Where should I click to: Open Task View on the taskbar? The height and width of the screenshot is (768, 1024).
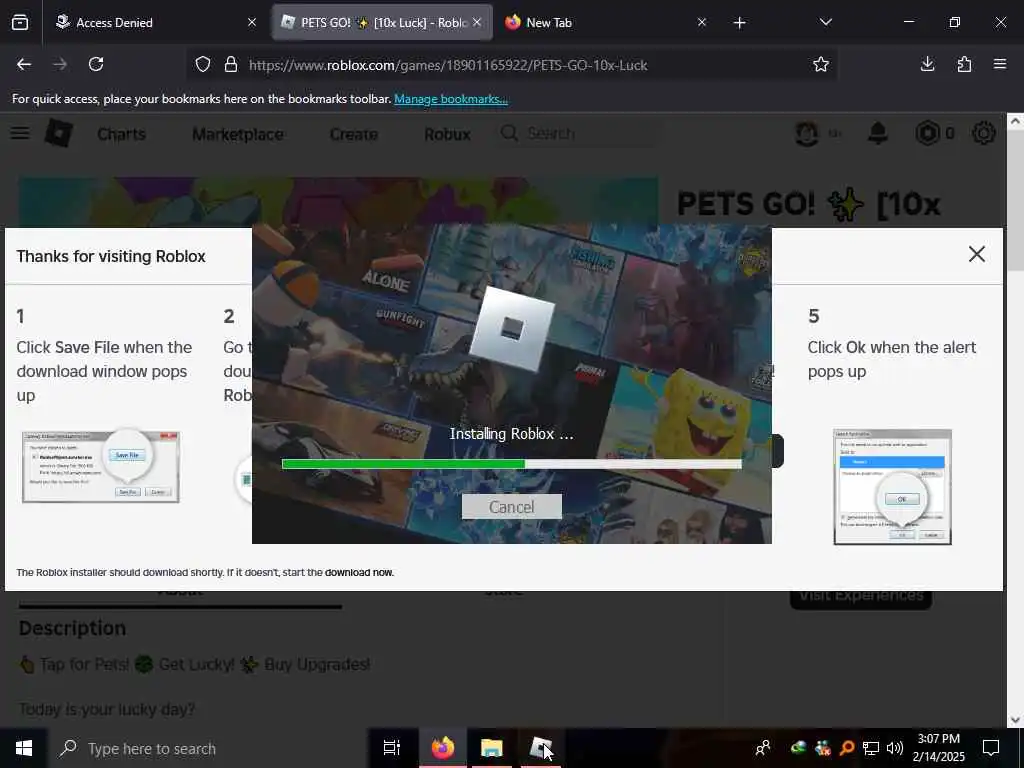391,748
